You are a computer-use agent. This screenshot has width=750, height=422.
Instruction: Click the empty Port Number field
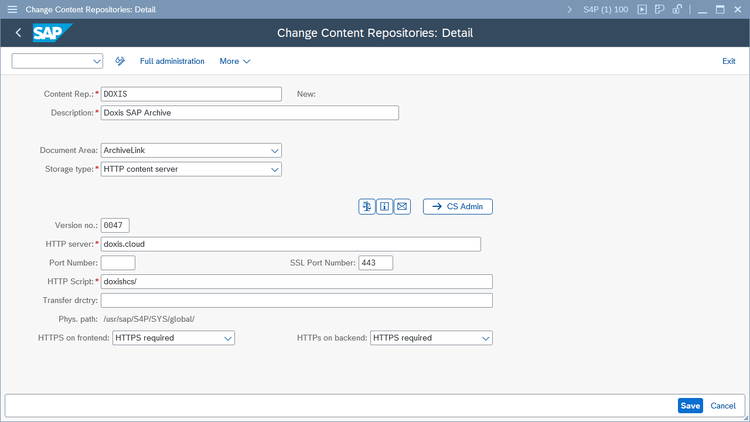118,263
